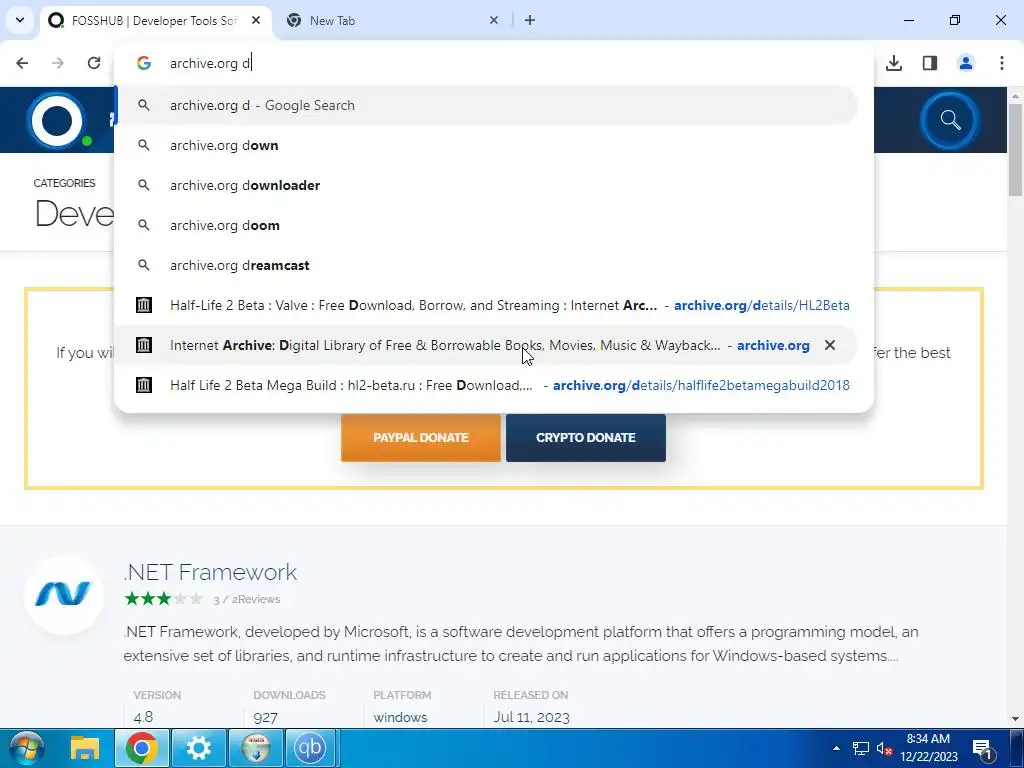Open the globe download-manager taskbar icon
Viewport: 1024px width, 768px height.
255,748
